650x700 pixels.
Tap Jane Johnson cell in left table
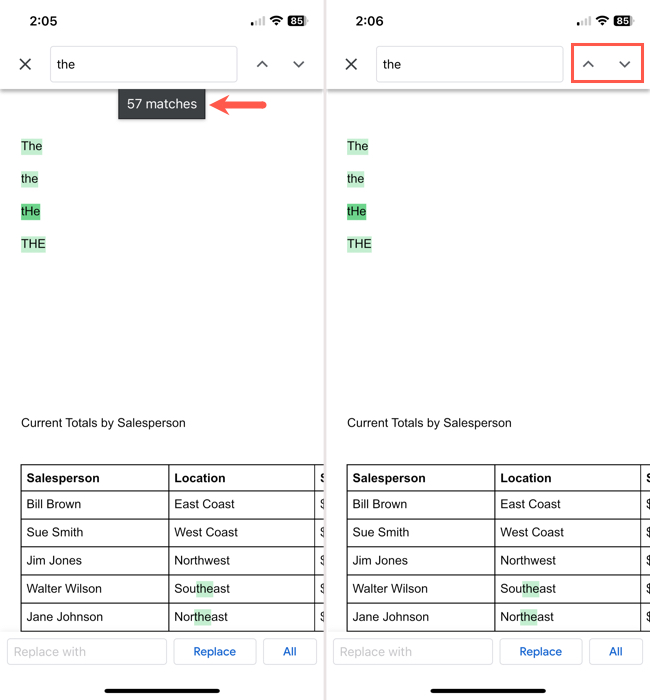pos(95,617)
